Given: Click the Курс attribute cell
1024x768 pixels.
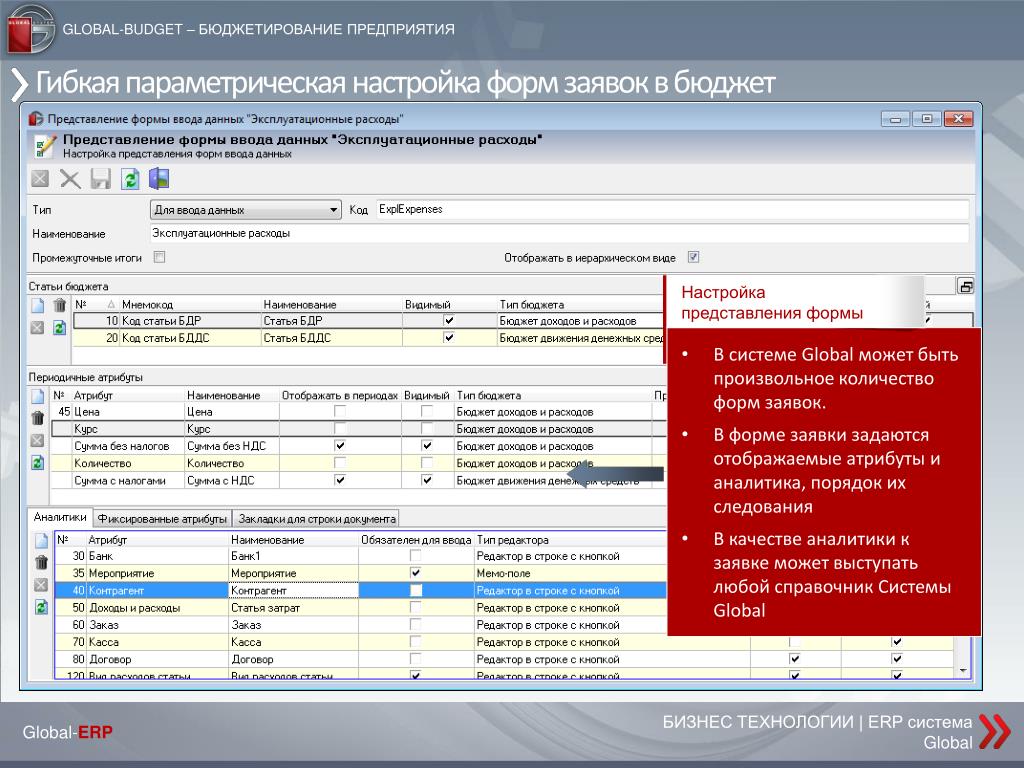Looking at the screenshot, I should point(128,429).
